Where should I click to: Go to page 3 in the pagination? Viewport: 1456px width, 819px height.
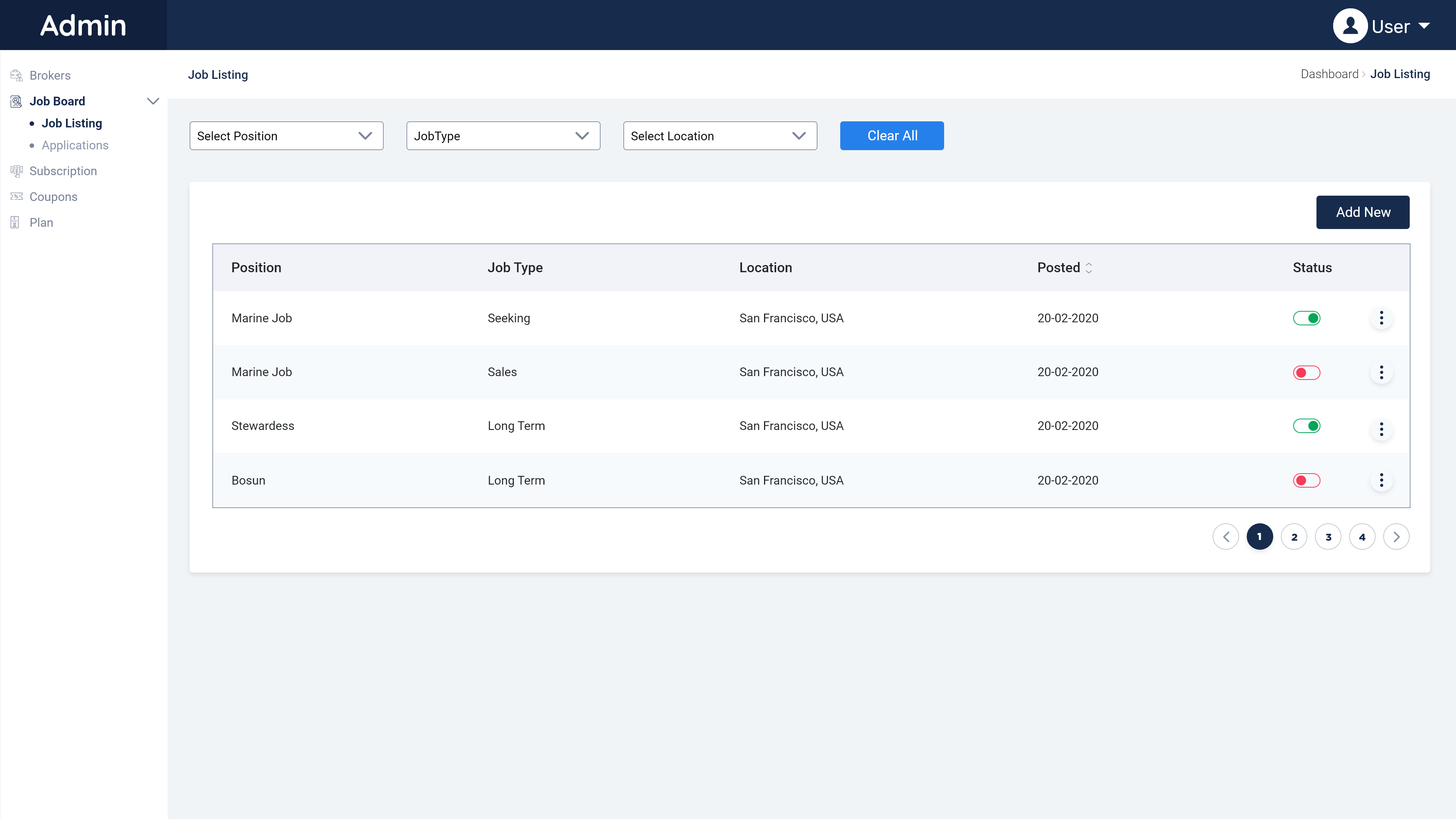[1328, 537]
